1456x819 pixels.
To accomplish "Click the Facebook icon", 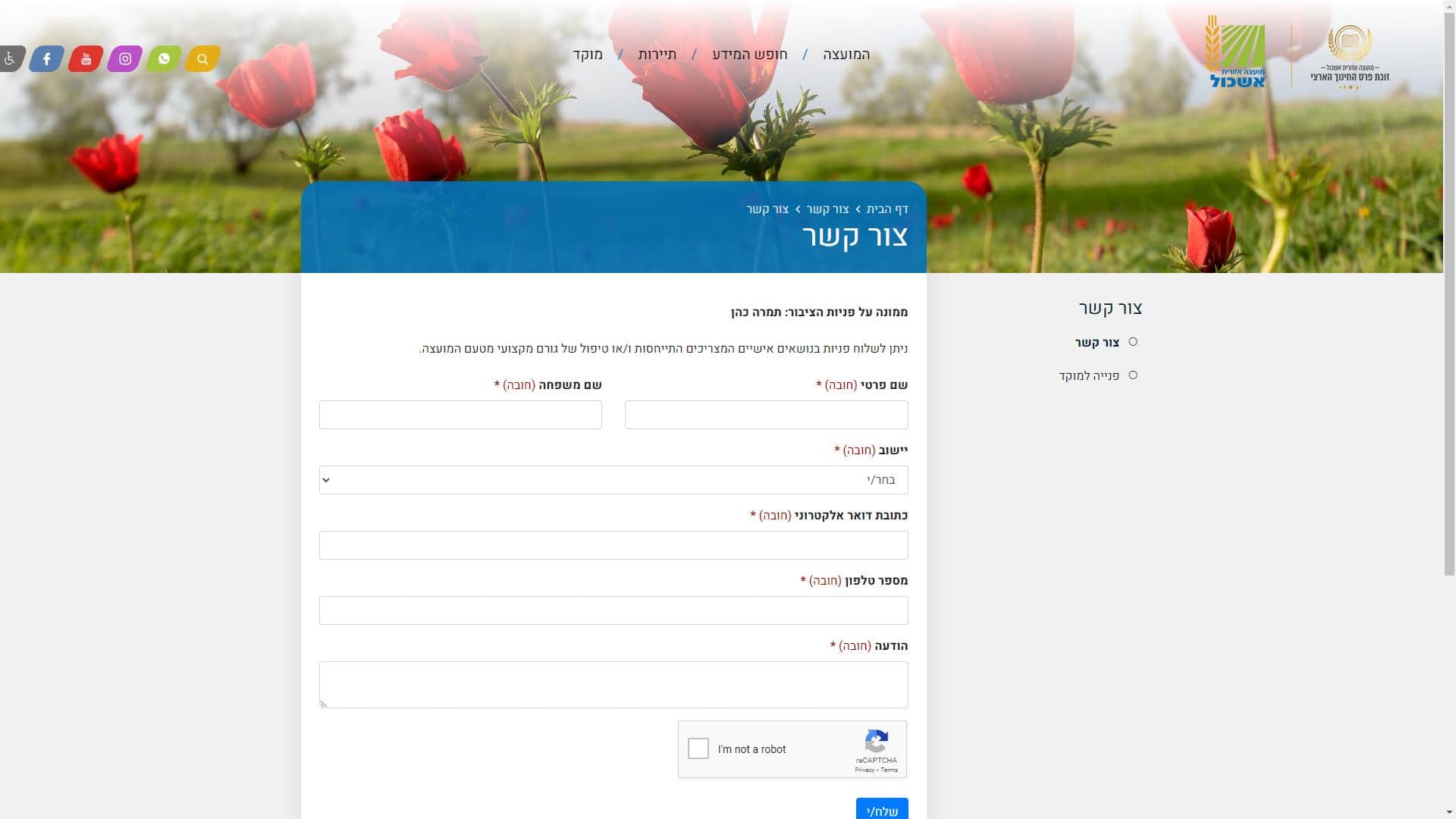I will 46,58.
